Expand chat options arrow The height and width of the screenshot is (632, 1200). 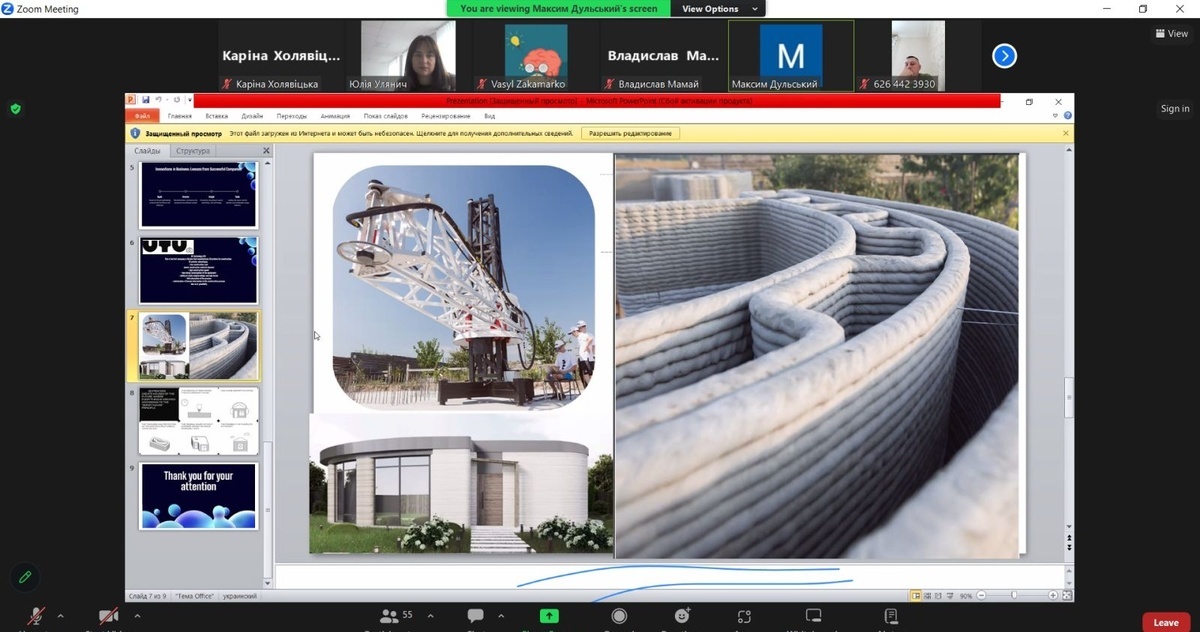tap(501, 616)
